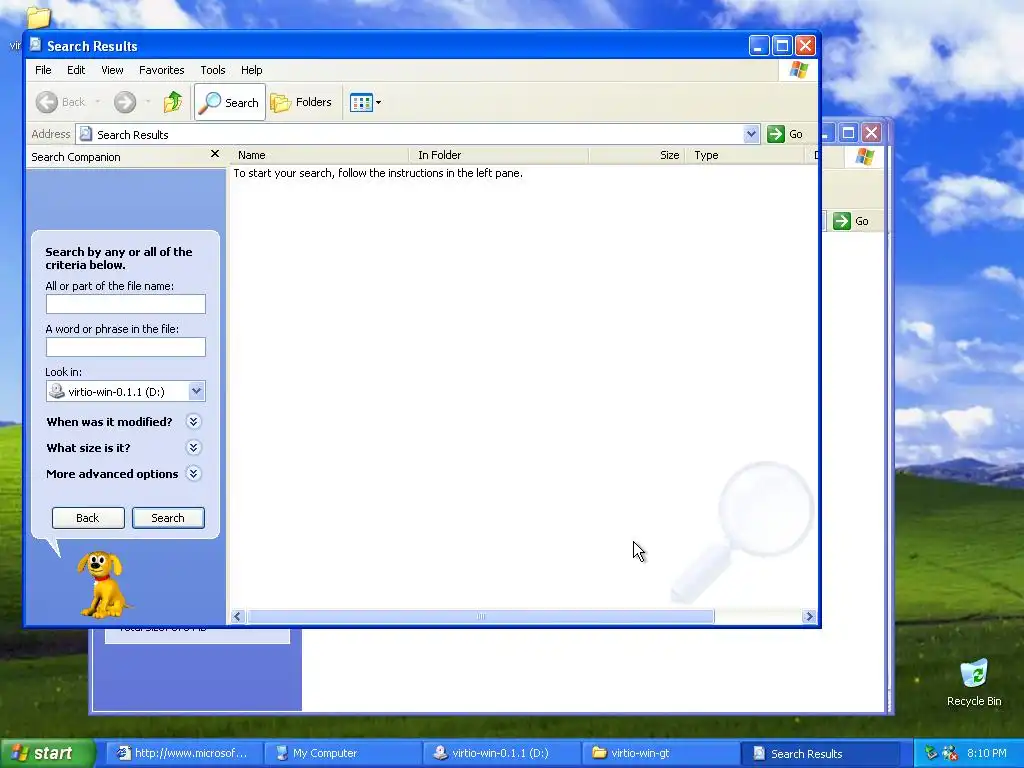Open the Recycle Bin desktop icon

coord(974,682)
